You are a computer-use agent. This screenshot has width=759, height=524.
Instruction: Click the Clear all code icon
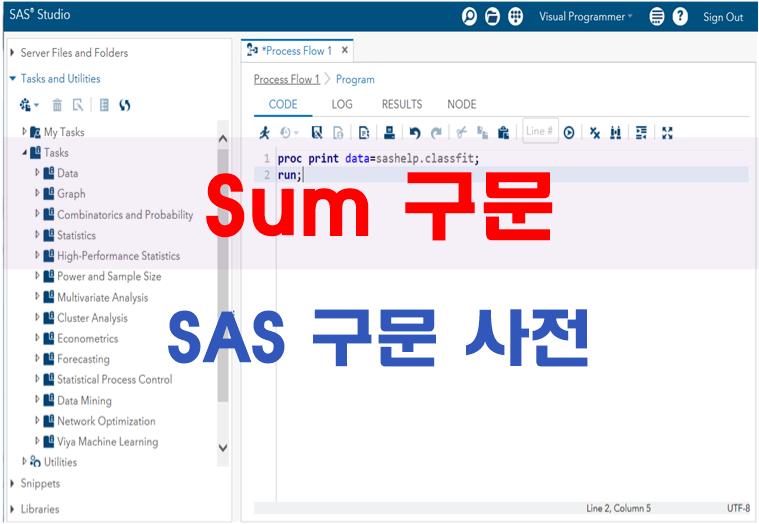pyautogui.click(x=595, y=132)
